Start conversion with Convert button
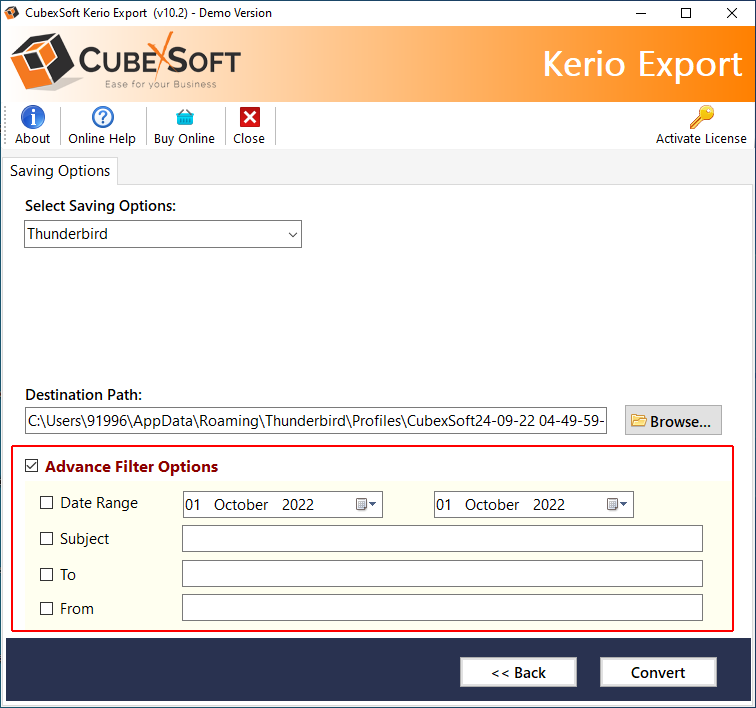This screenshot has height=708, width=756. click(x=658, y=672)
